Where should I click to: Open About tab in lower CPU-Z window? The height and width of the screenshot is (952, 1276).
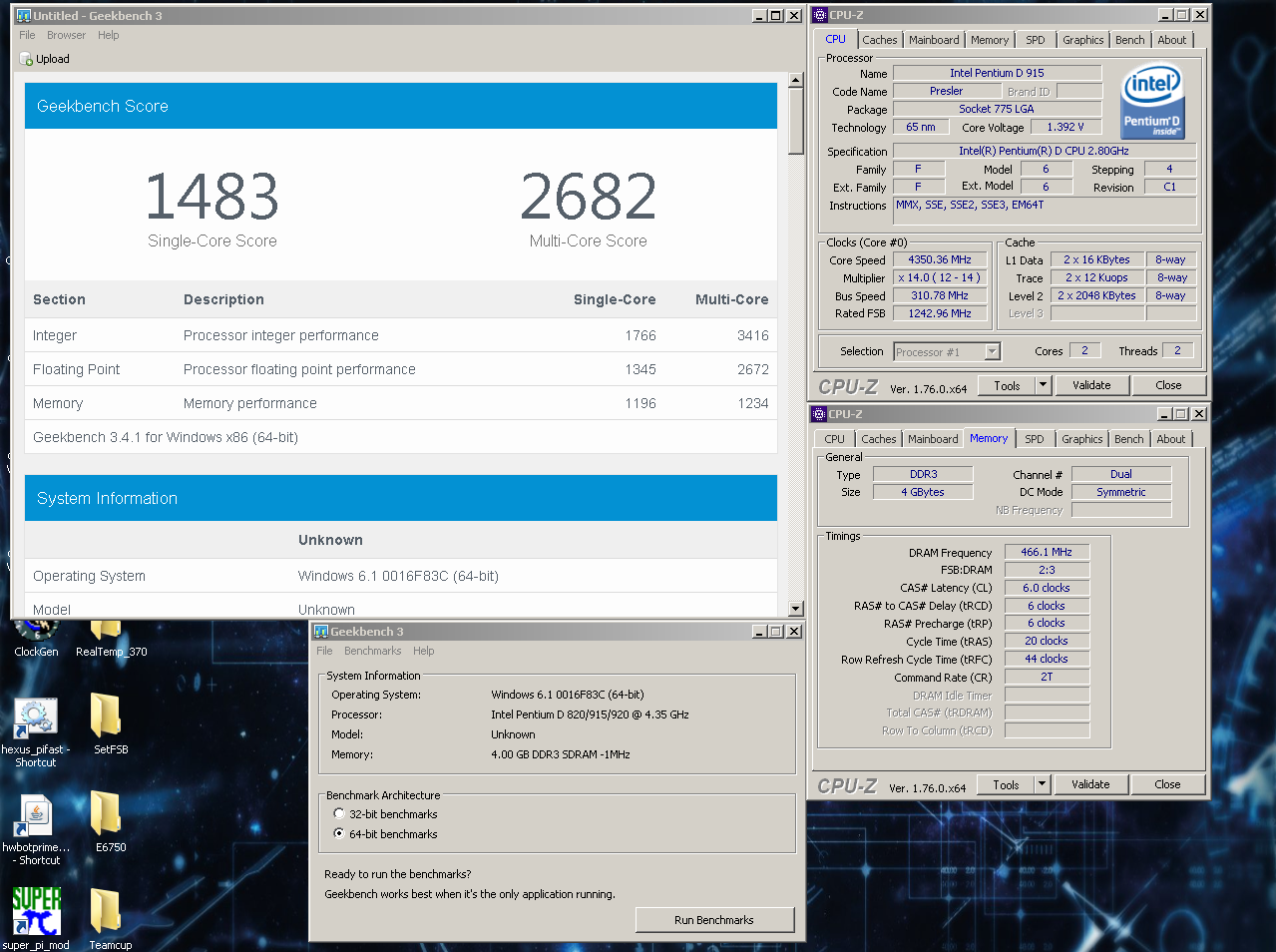tap(1171, 439)
